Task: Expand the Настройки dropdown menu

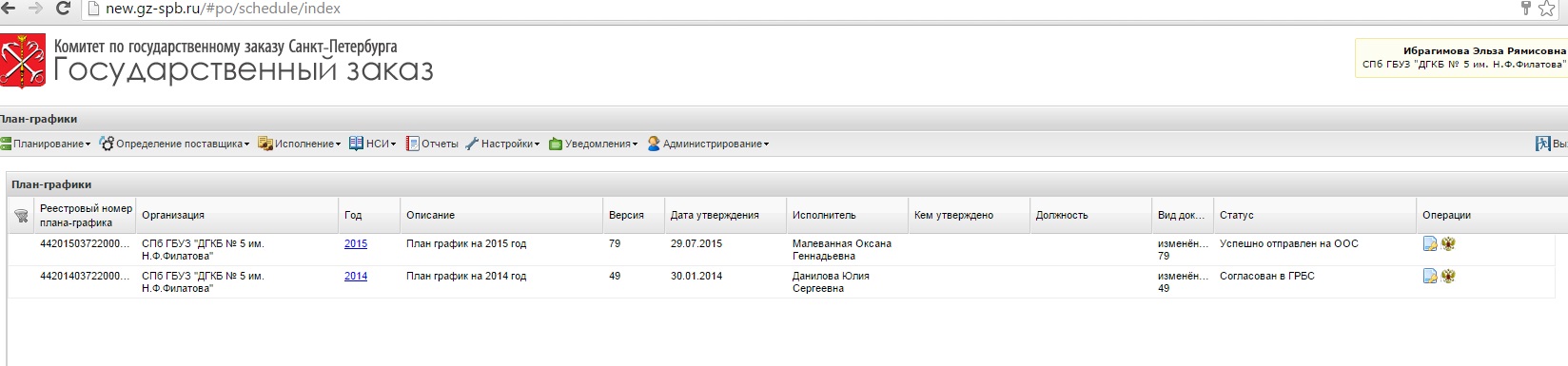Action: tap(502, 144)
